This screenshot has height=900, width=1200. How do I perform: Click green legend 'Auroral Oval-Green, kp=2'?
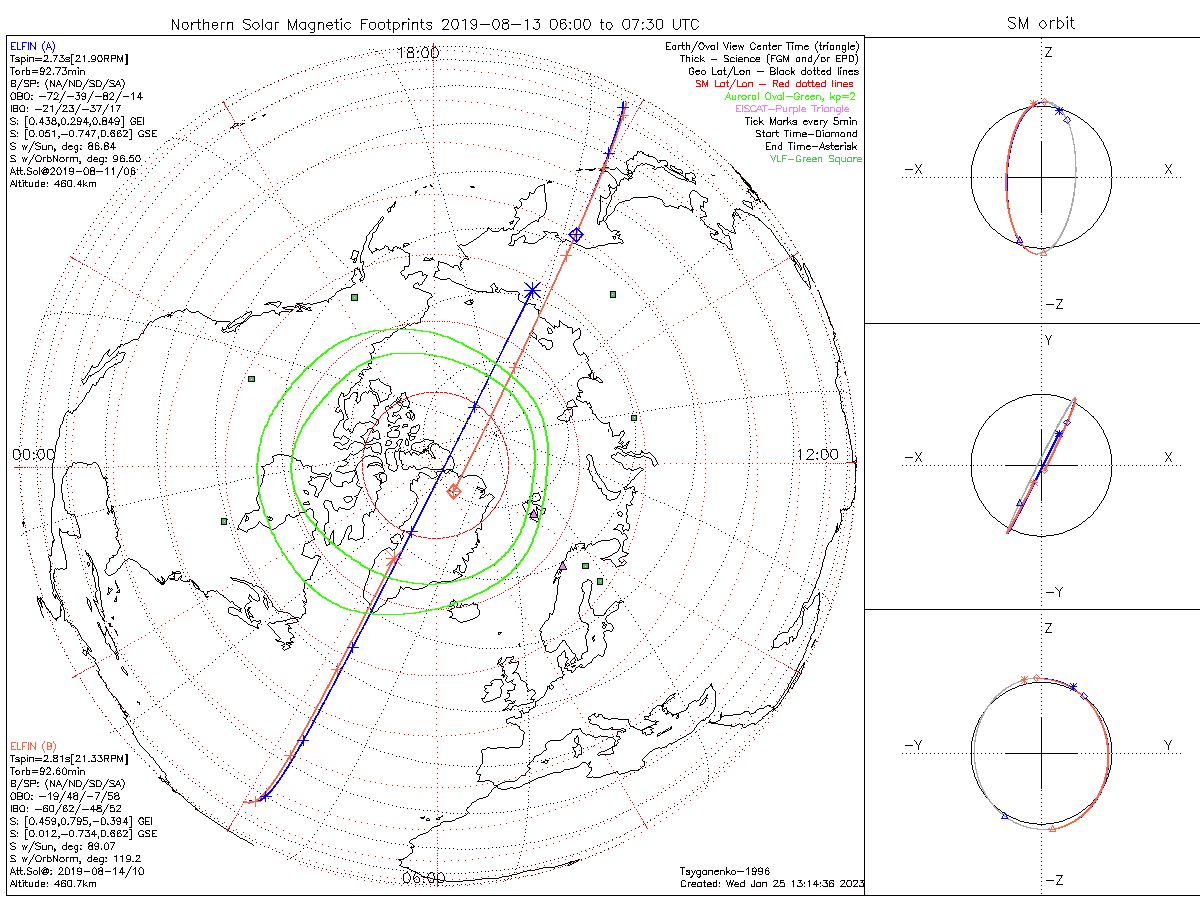pyautogui.click(x=790, y=96)
